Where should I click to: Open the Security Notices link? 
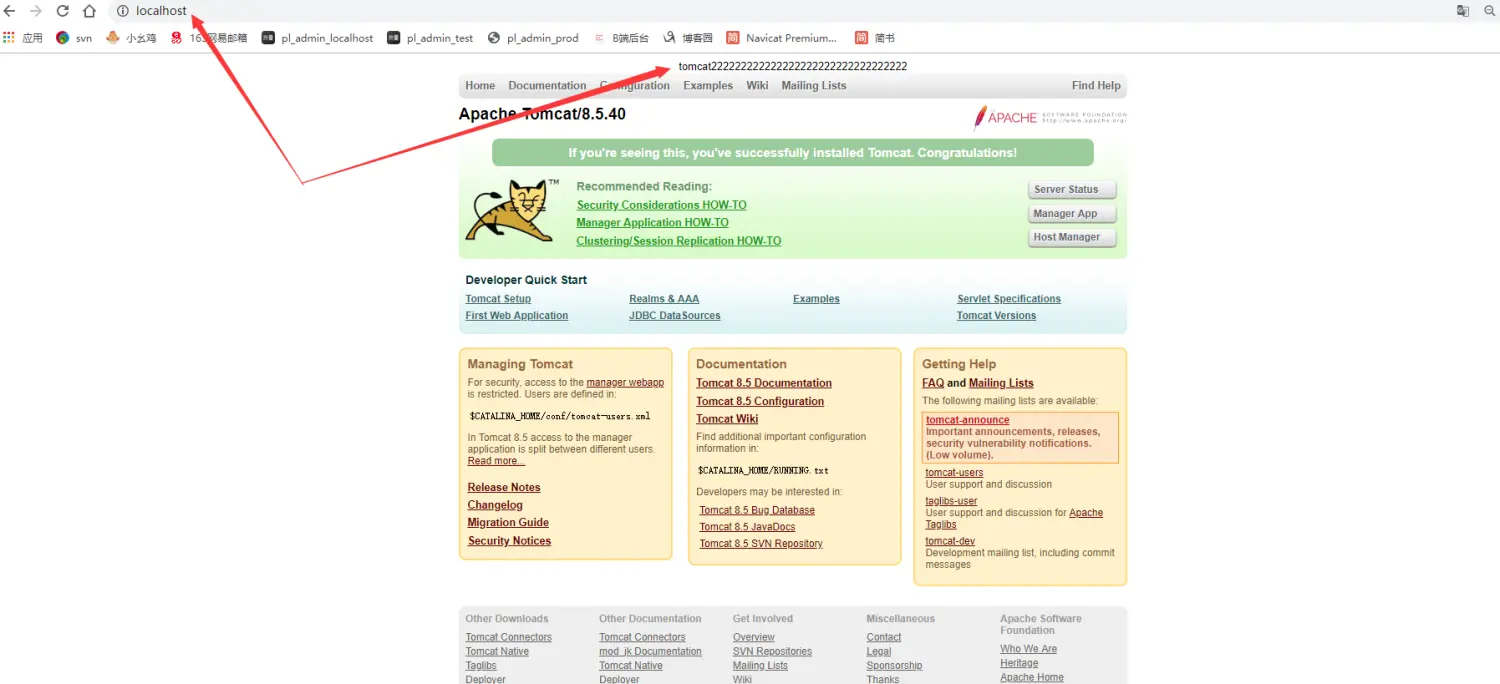pyautogui.click(x=509, y=541)
